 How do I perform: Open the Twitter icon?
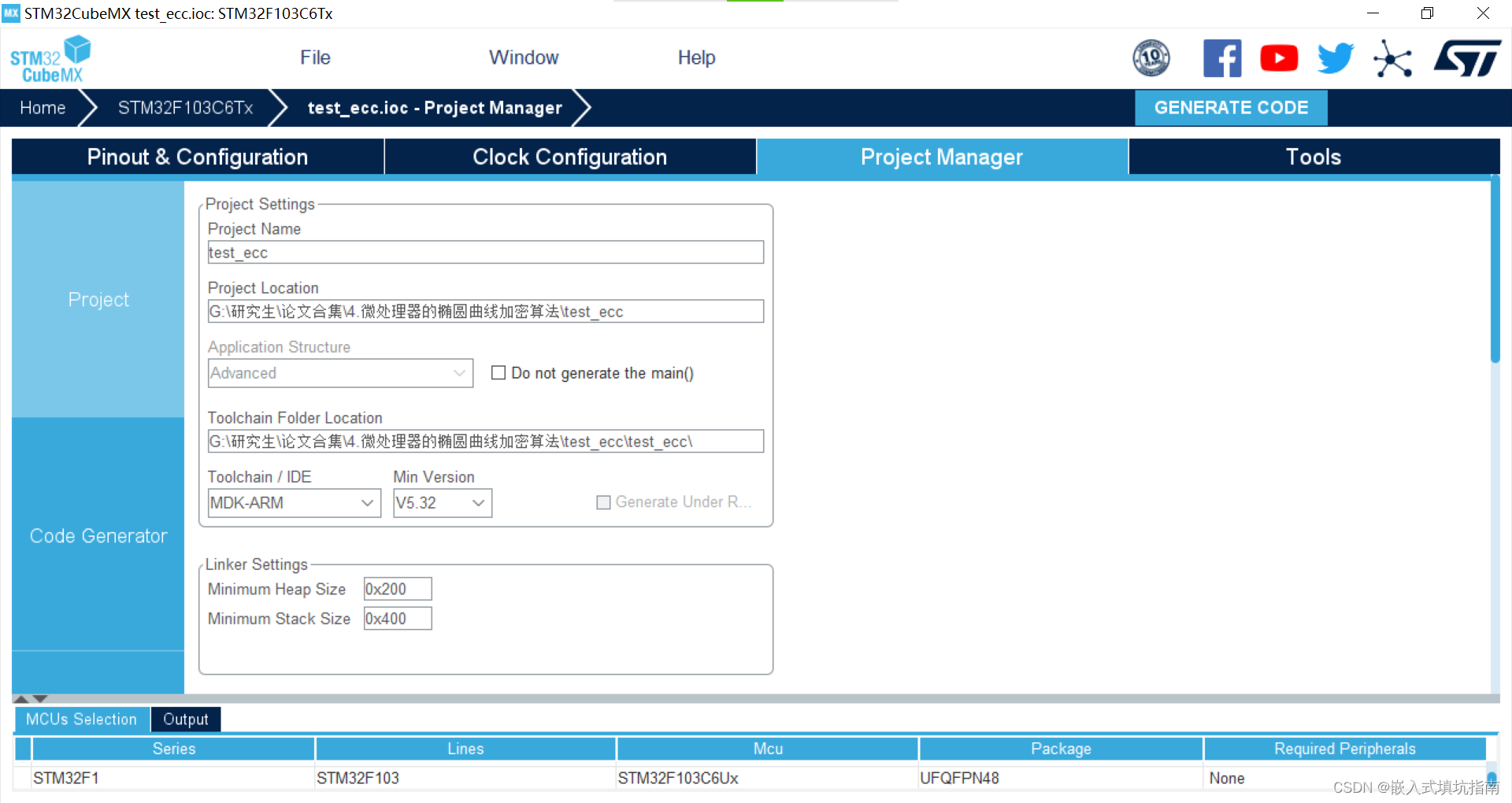click(x=1334, y=57)
